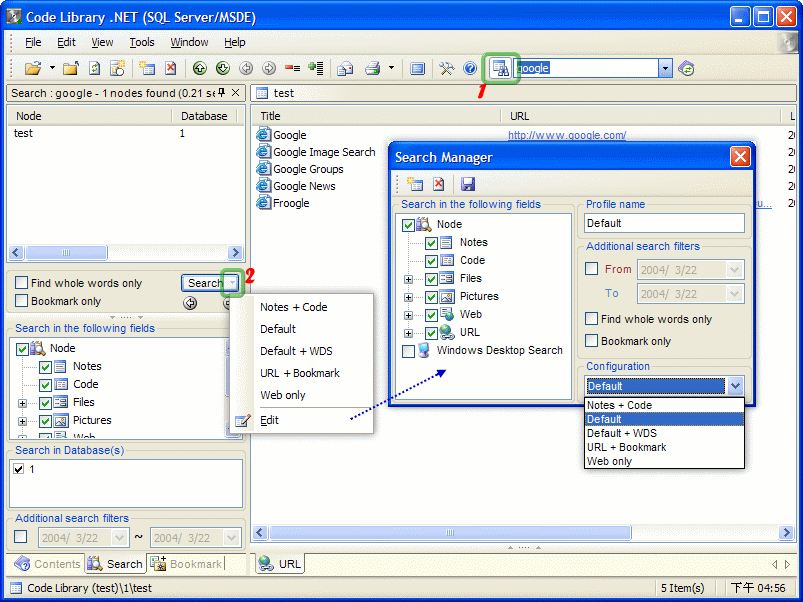Open the File menu

point(33,42)
